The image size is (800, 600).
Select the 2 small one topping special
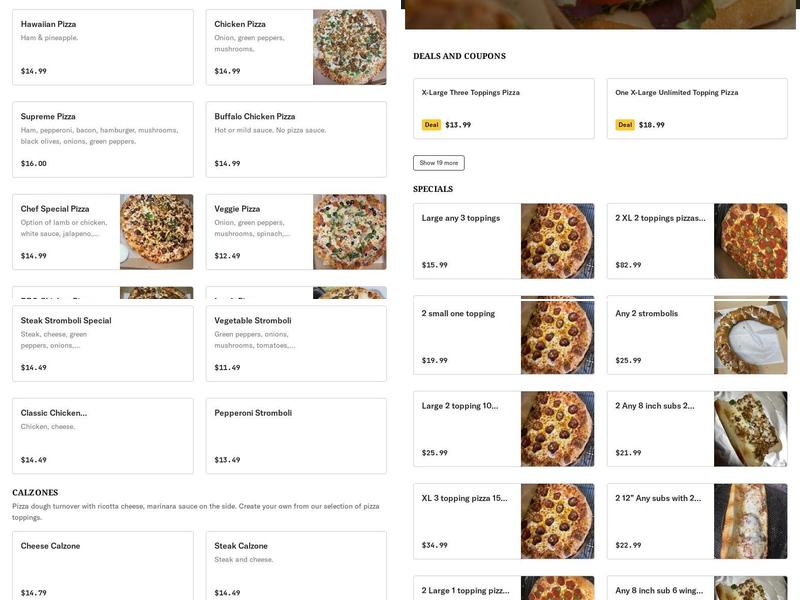tap(466, 336)
